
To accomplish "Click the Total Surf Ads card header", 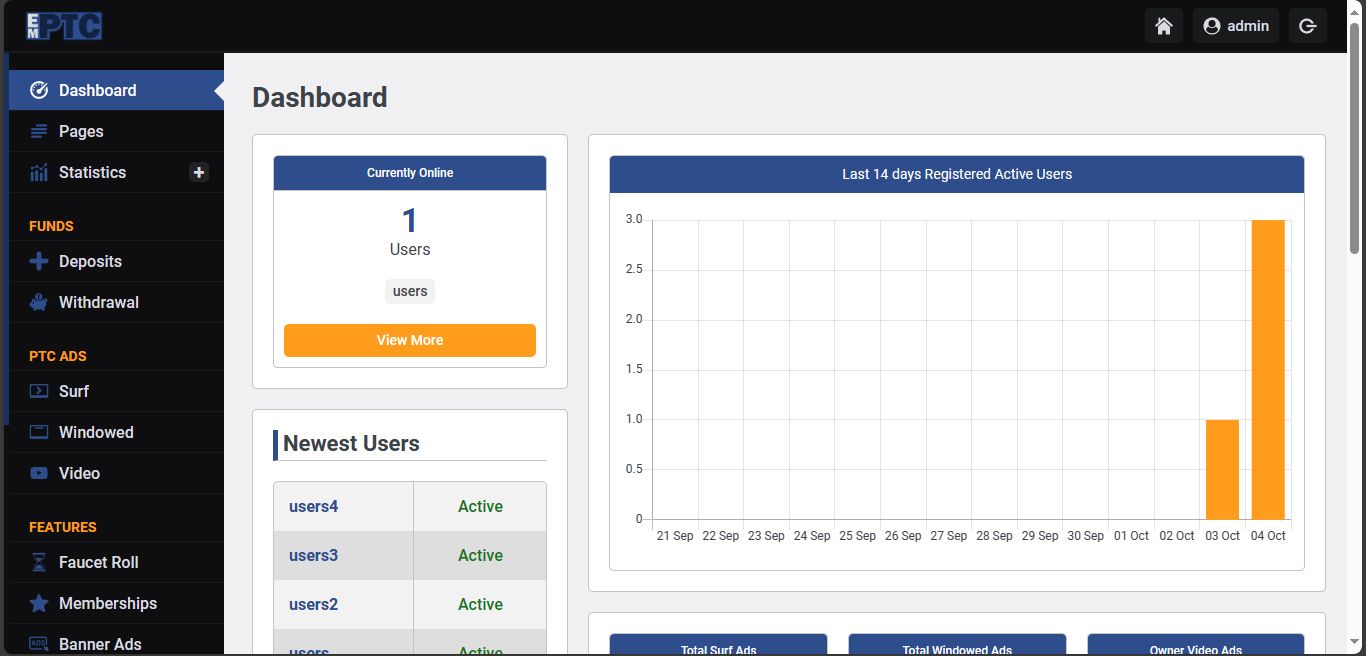I will (718, 645).
